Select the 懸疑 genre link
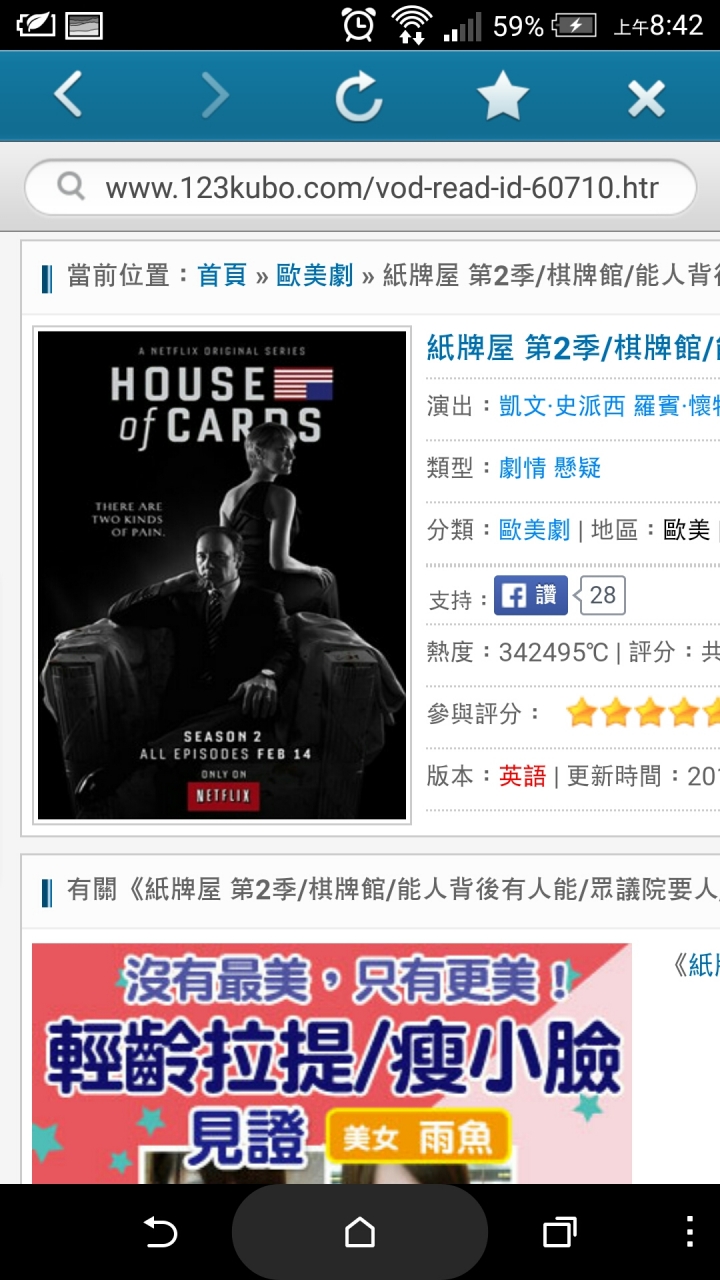This screenshot has width=720, height=1280. [x=576, y=468]
